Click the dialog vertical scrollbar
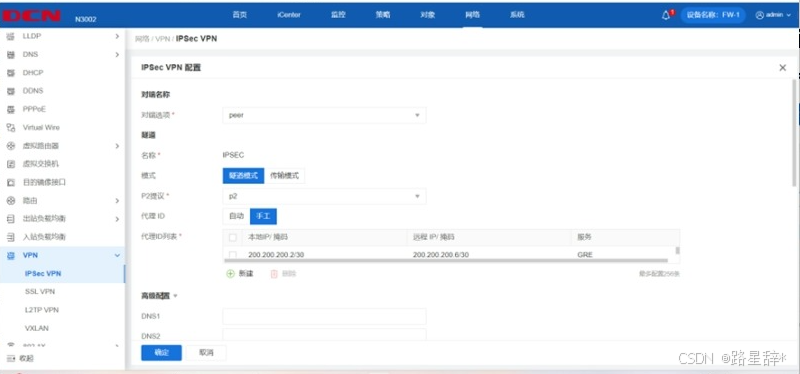 (794, 133)
